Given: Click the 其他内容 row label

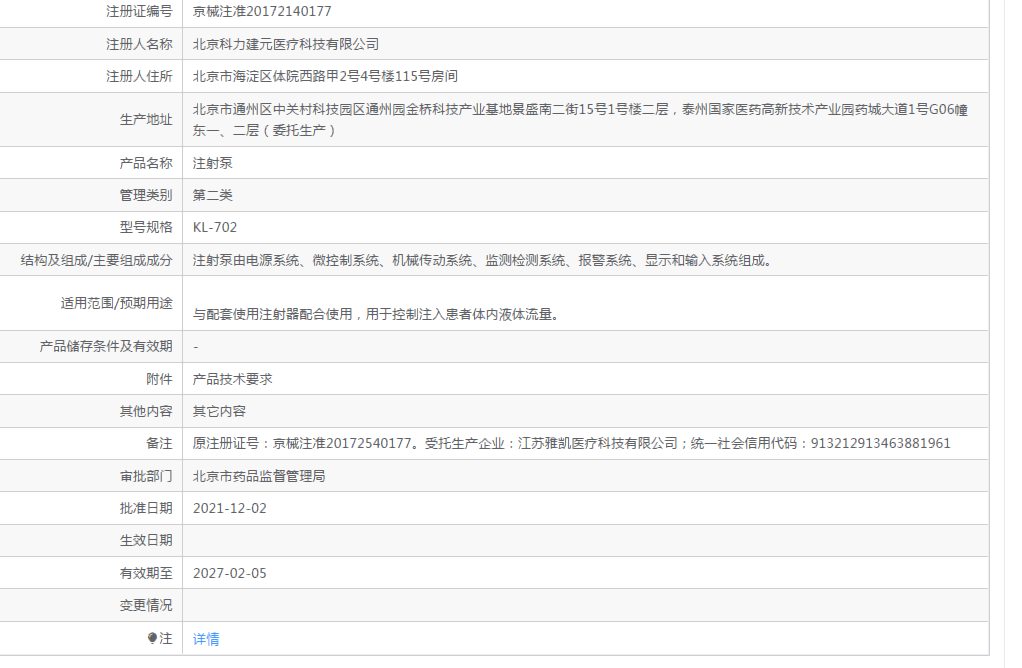Looking at the screenshot, I should [x=146, y=411].
